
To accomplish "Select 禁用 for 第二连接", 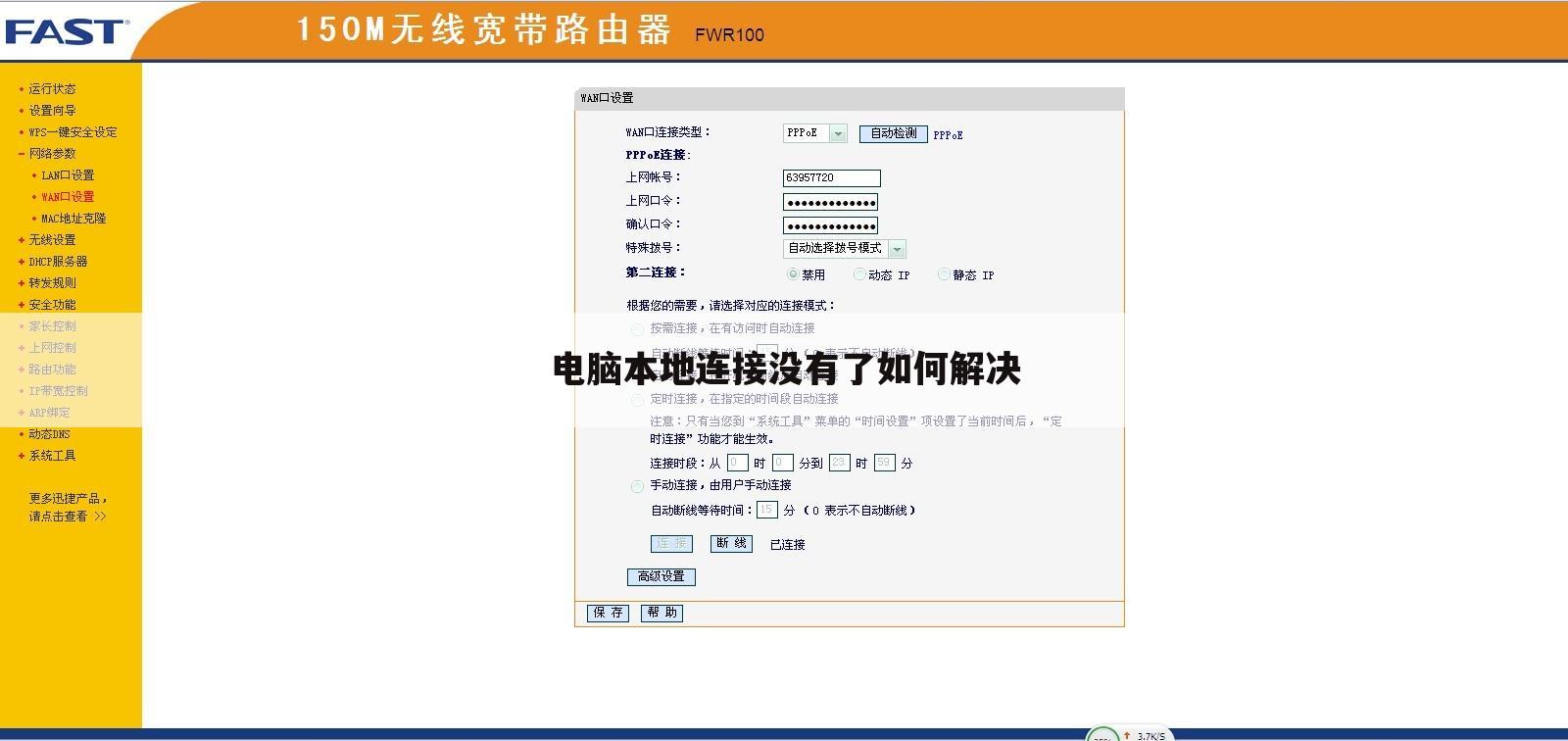I will click(793, 274).
